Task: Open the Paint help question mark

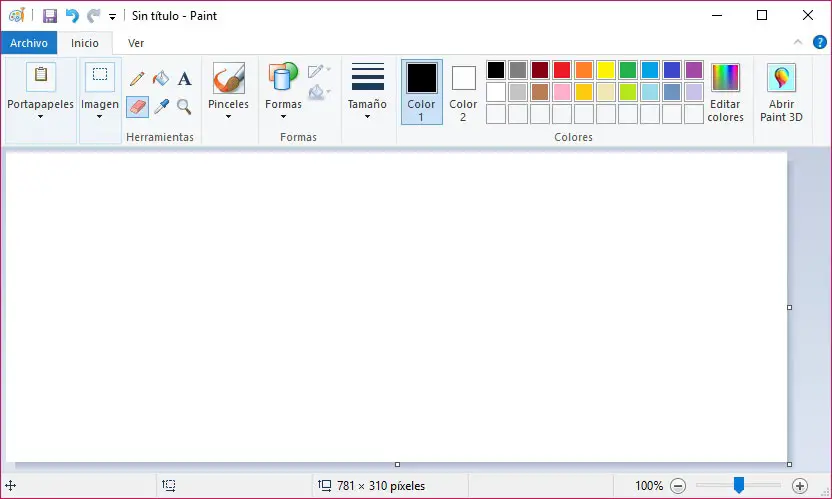Action: (819, 42)
